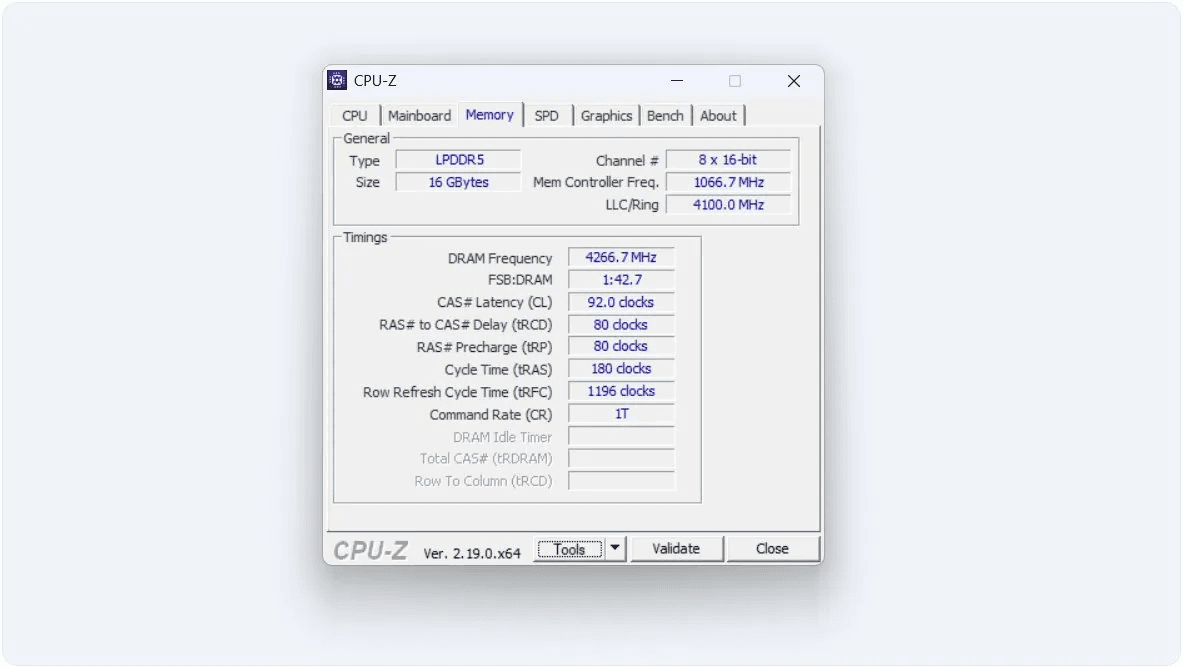
Task: Click the empty Row To Column field
Action: click(621, 481)
